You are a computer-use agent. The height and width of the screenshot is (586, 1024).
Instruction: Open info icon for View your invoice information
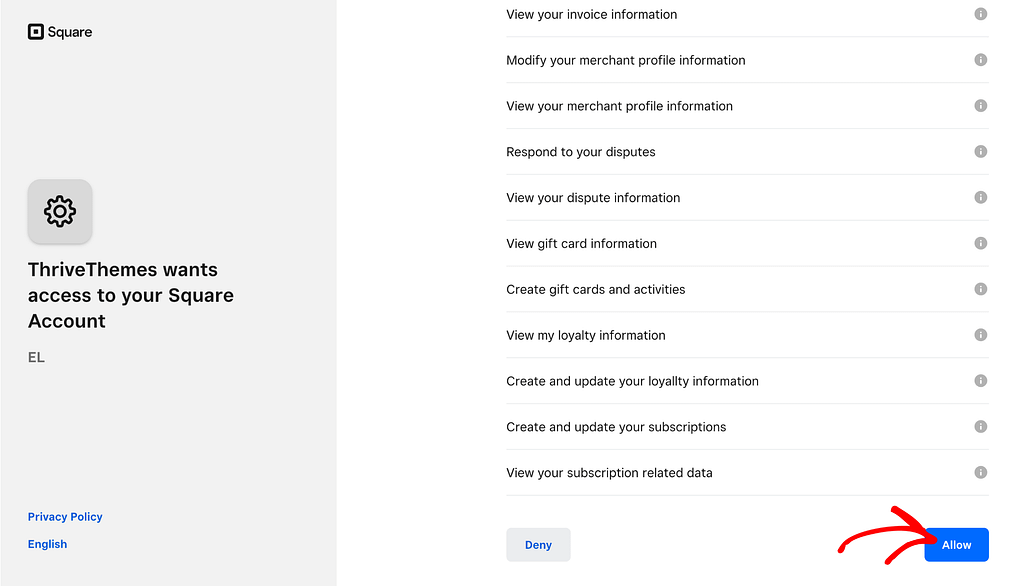(x=980, y=14)
